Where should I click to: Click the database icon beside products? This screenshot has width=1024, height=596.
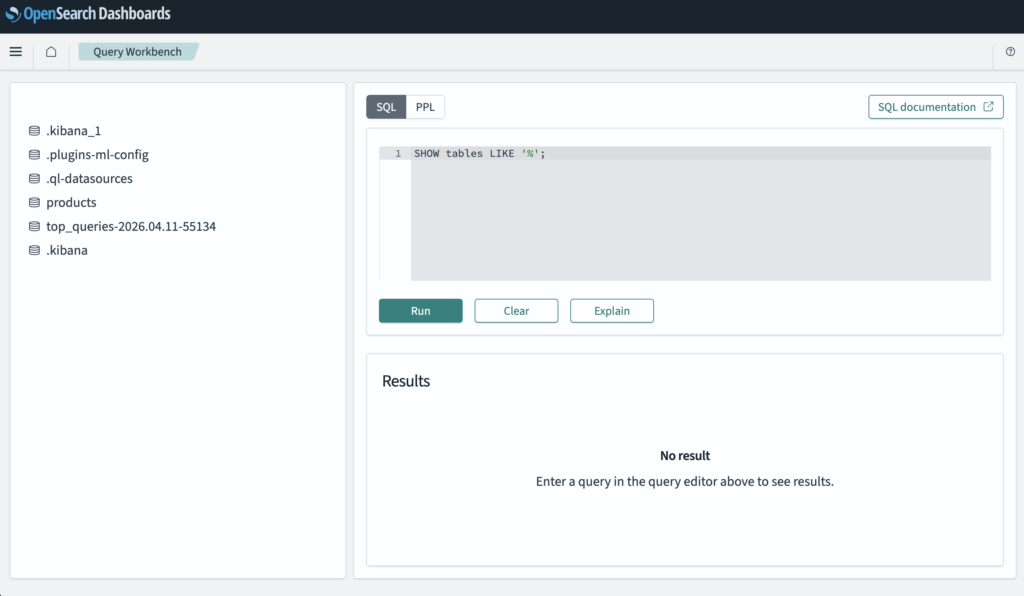click(35, 203)
